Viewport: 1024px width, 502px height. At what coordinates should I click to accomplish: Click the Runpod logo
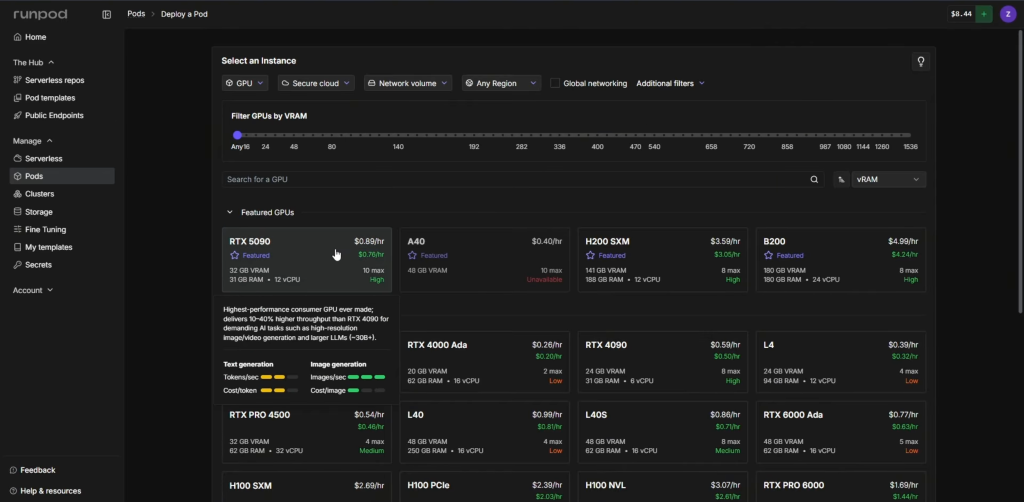(x=40, y=14)
